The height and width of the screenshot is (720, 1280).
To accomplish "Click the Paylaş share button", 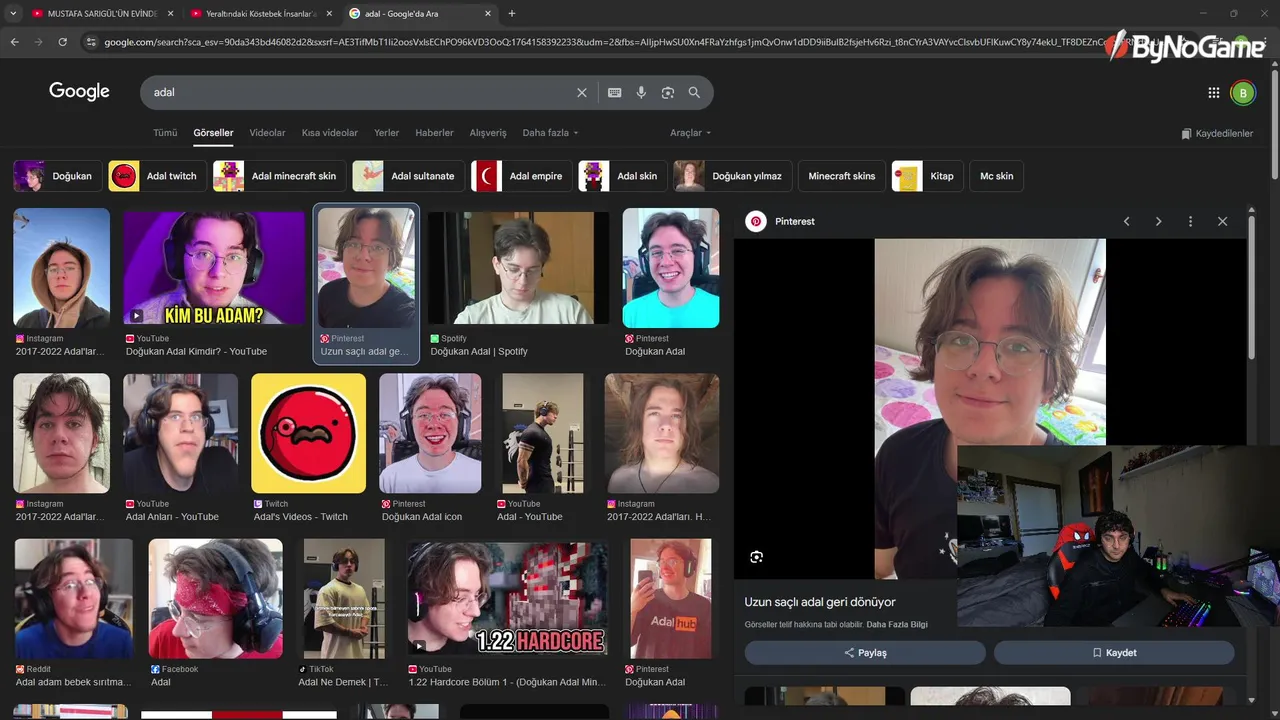I will 865,652.
